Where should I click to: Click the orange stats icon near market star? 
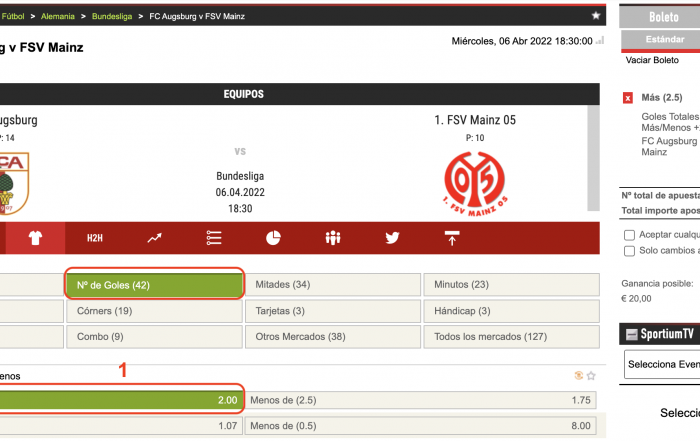tap(579, 375)
